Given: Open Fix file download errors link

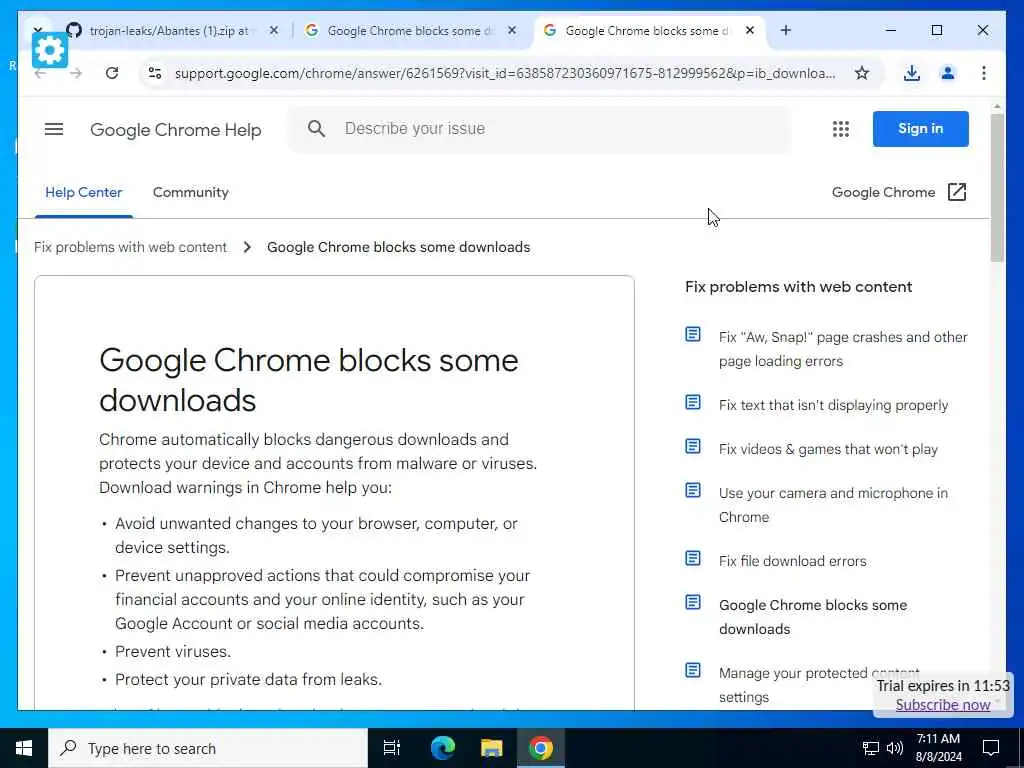Looking at the screenshot, I should pyautogui.click(x=792, y=561).
